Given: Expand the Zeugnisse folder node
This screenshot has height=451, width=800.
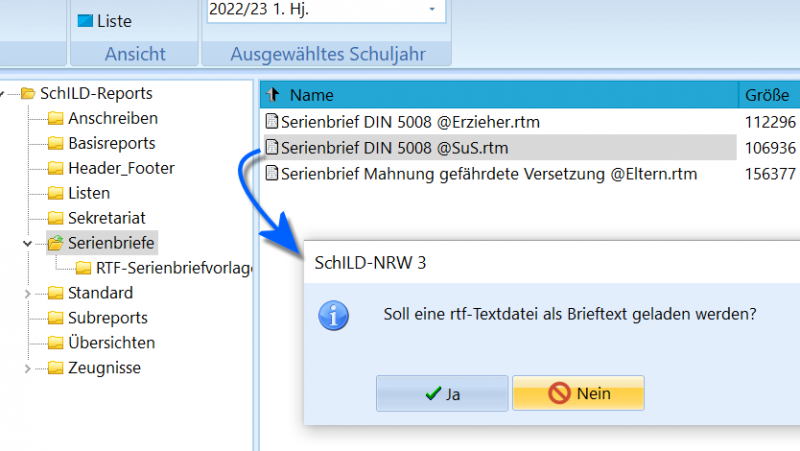Looking at the screenshot, I should coord(28,368).
